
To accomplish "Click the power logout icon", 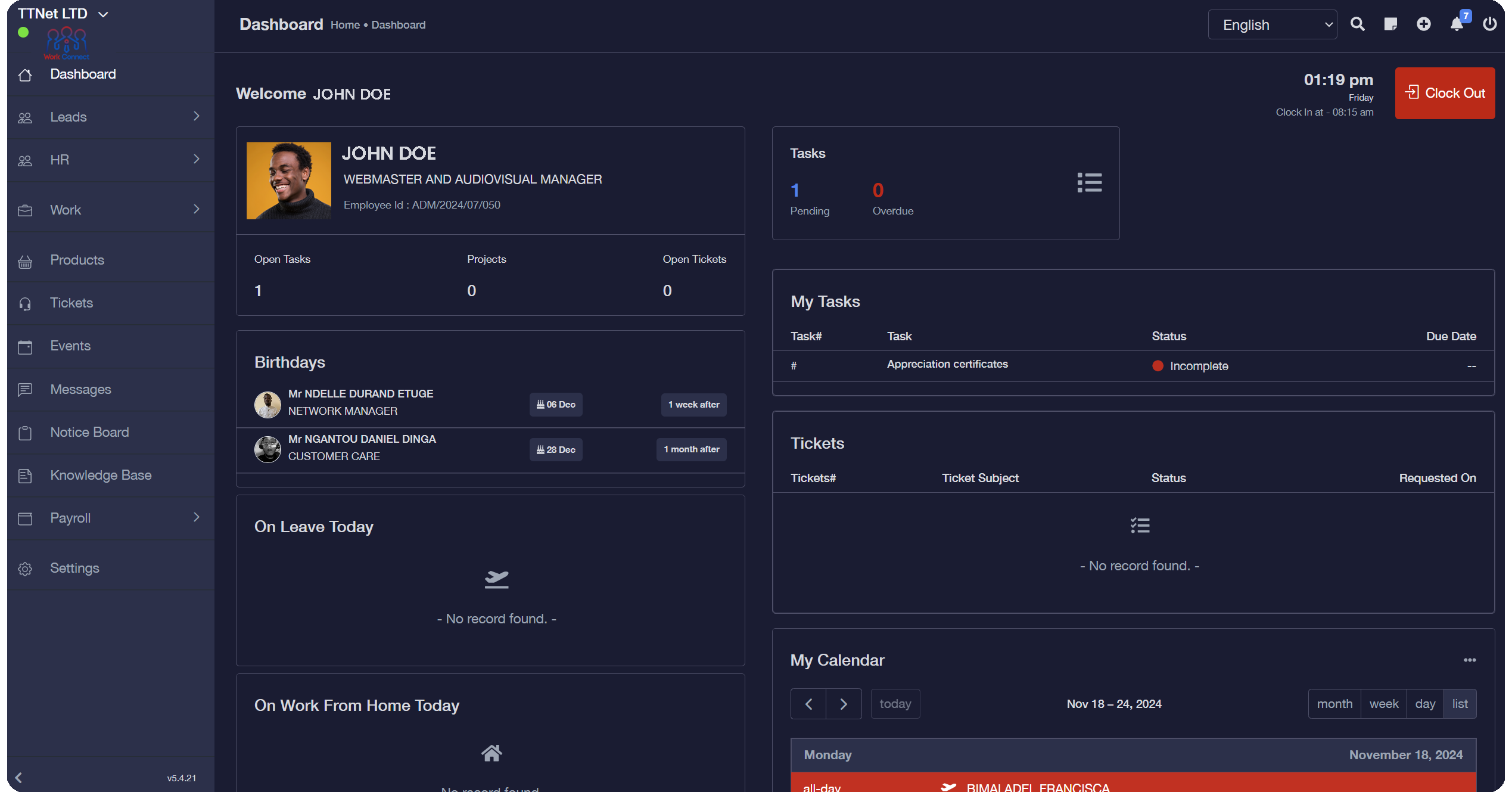I will (x=1489, y=24).
